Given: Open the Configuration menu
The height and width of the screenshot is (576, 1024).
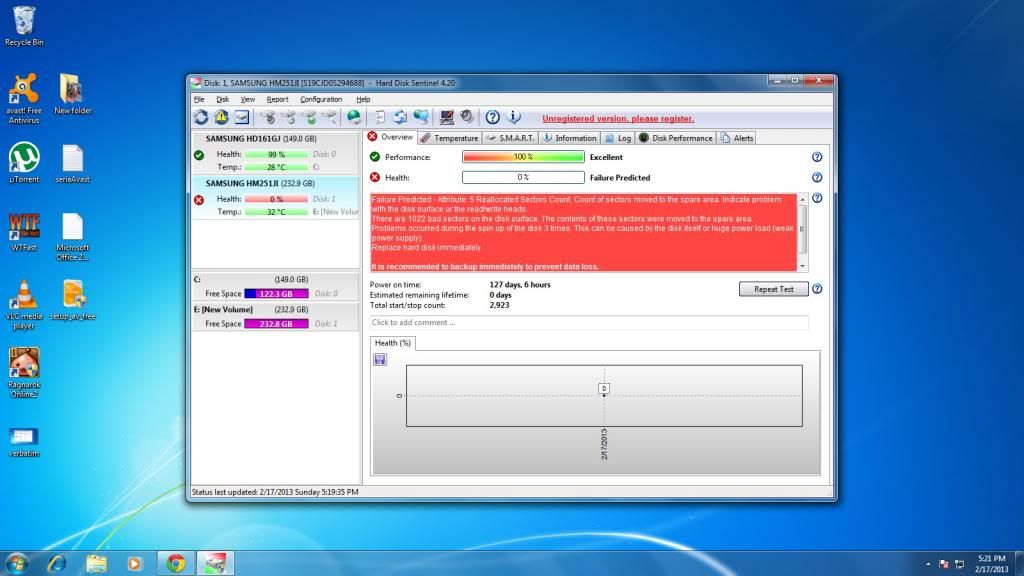Looking at the screenshot, I should (x=321, y=99).
